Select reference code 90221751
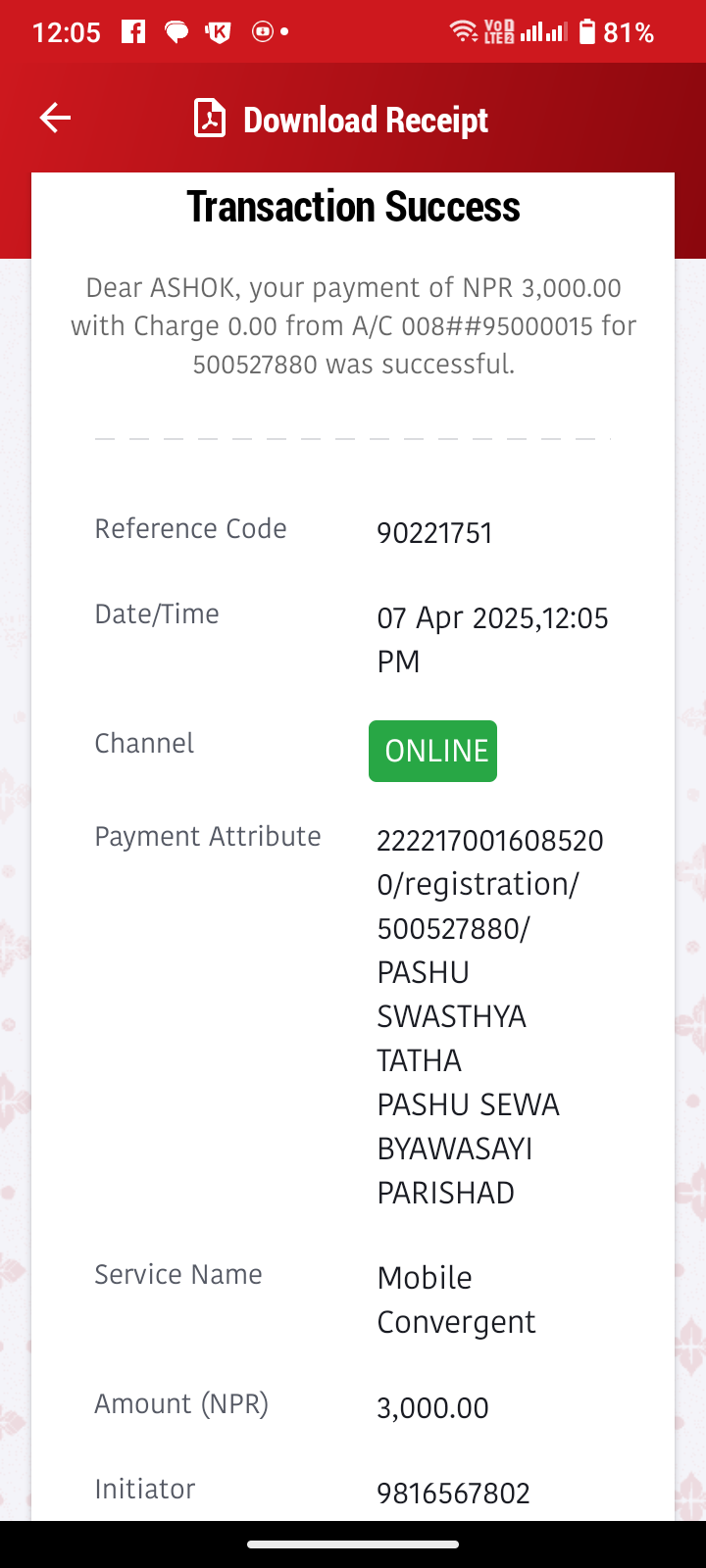The image size is (706, 1568). (434, 533)
